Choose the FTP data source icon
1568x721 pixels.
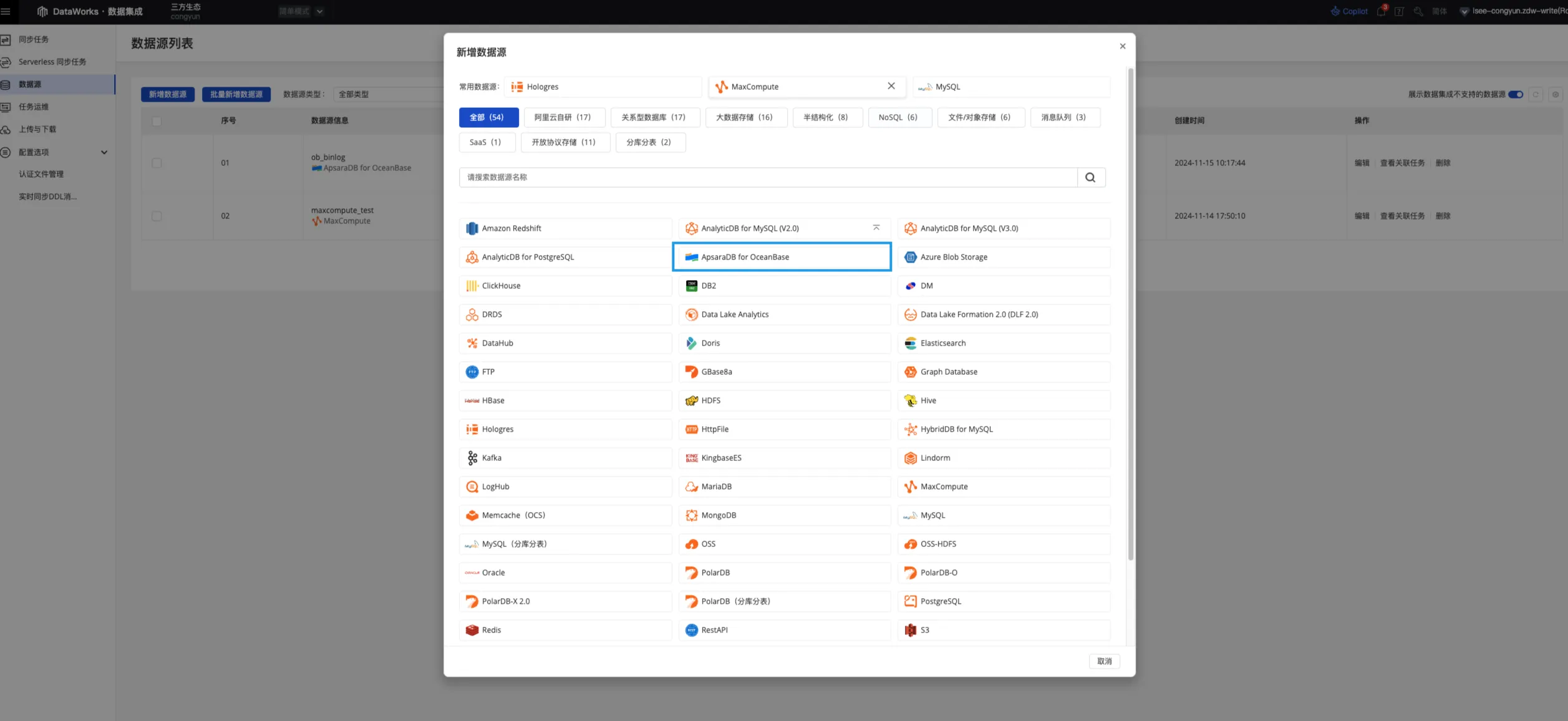pyautogui.click(x=472, y=372)
